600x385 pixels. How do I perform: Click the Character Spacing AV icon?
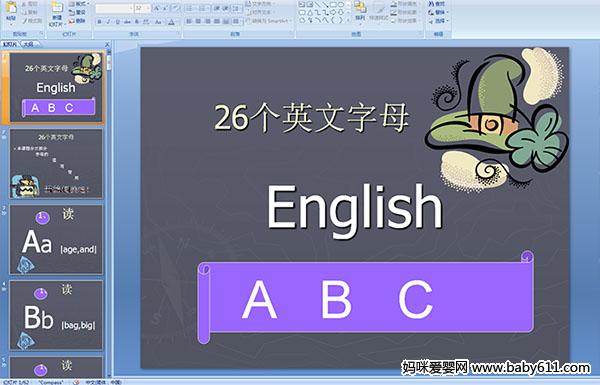[x=146, y=22]
